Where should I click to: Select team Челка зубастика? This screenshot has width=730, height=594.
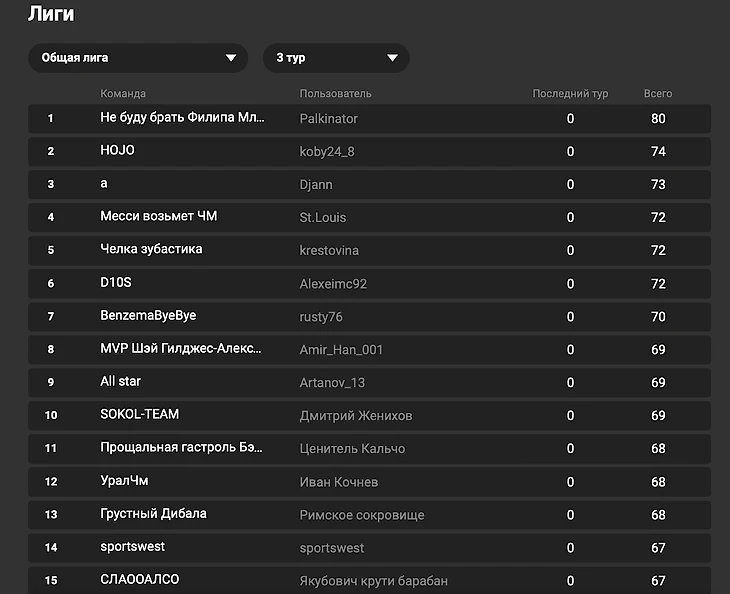151,250
